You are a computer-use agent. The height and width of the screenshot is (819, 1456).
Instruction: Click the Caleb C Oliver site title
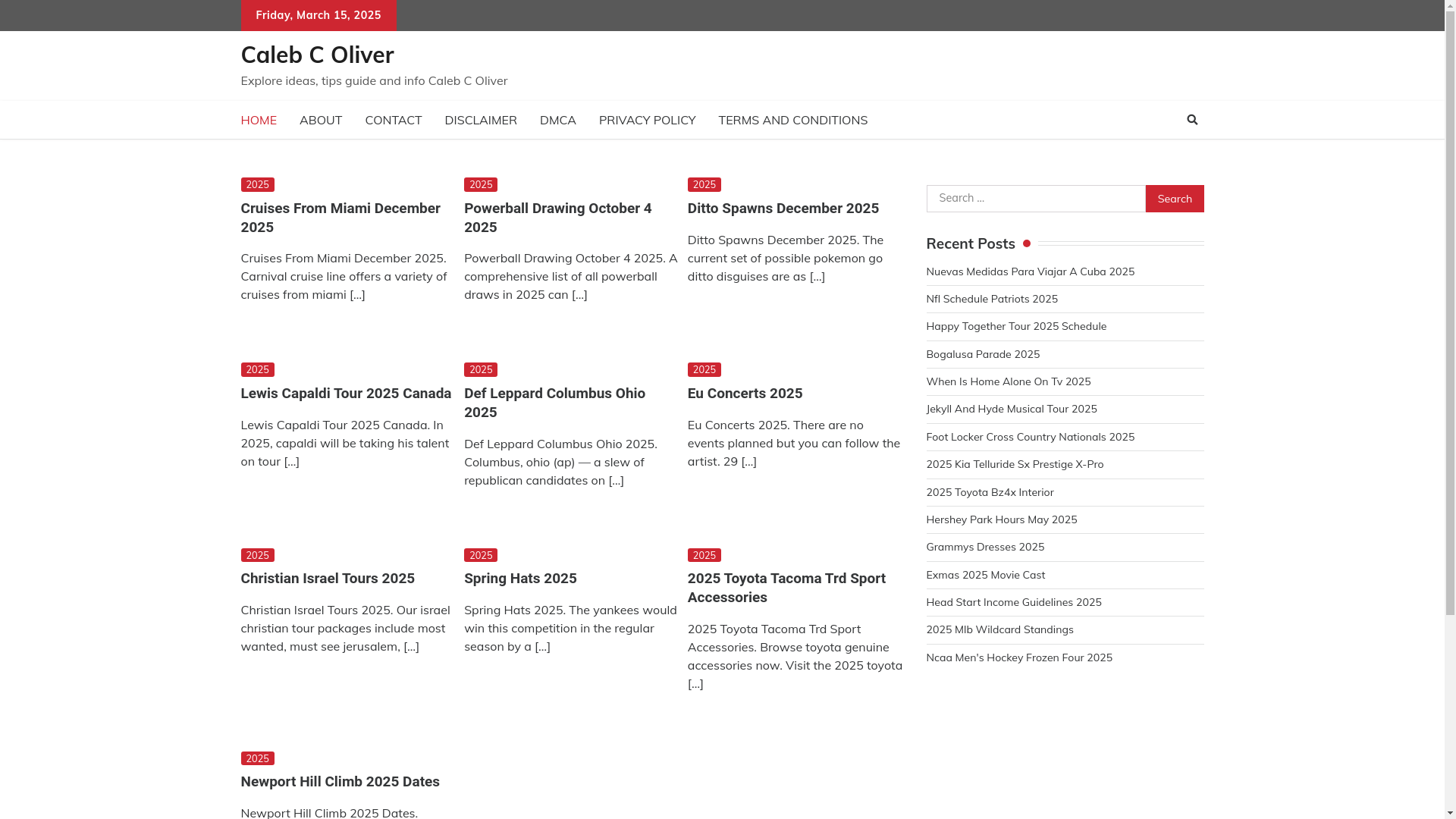pos(317,55)
